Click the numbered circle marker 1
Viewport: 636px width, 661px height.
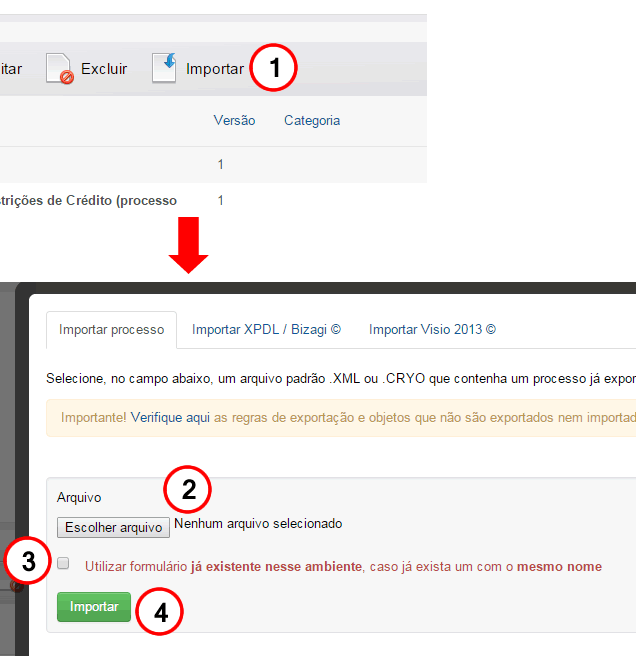[x=273, y=69]
